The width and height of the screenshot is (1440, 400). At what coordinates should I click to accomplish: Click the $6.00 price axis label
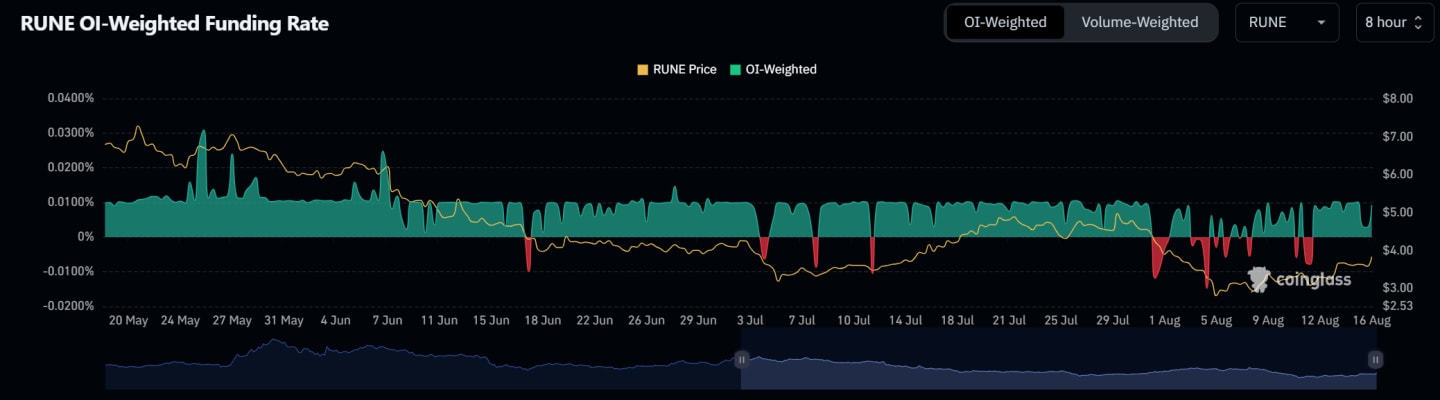click(1397, 174)
